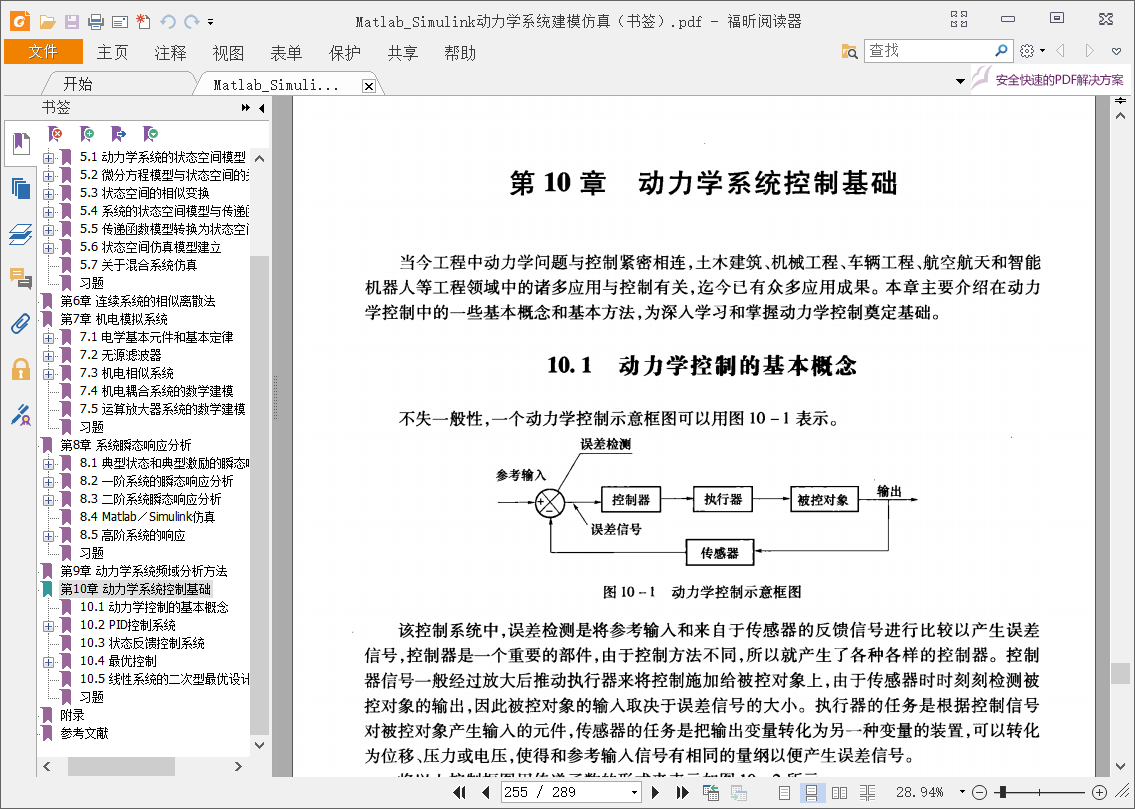Expand the 8.3 二阶系统瞬态响应分析 bookmark

(48, 499)
